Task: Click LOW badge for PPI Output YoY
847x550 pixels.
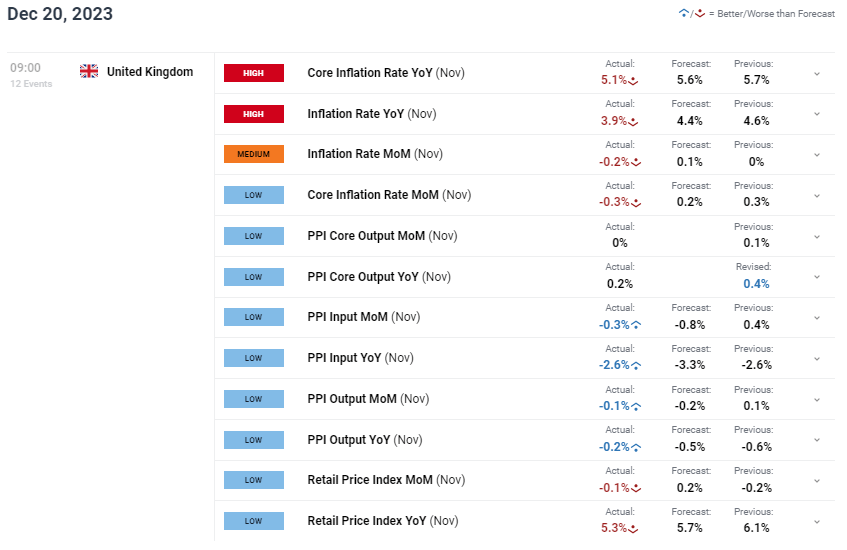Action: [x=254, y=440]
